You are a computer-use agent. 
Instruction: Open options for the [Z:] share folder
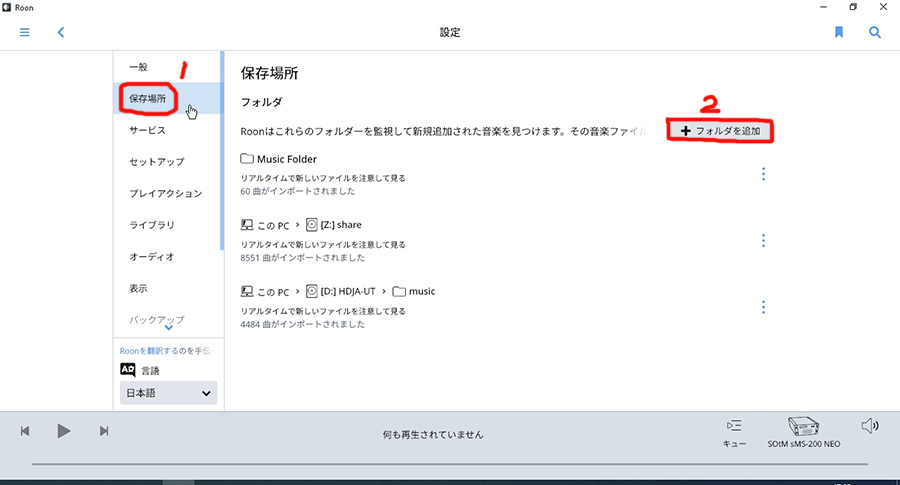tap(763, 240)
